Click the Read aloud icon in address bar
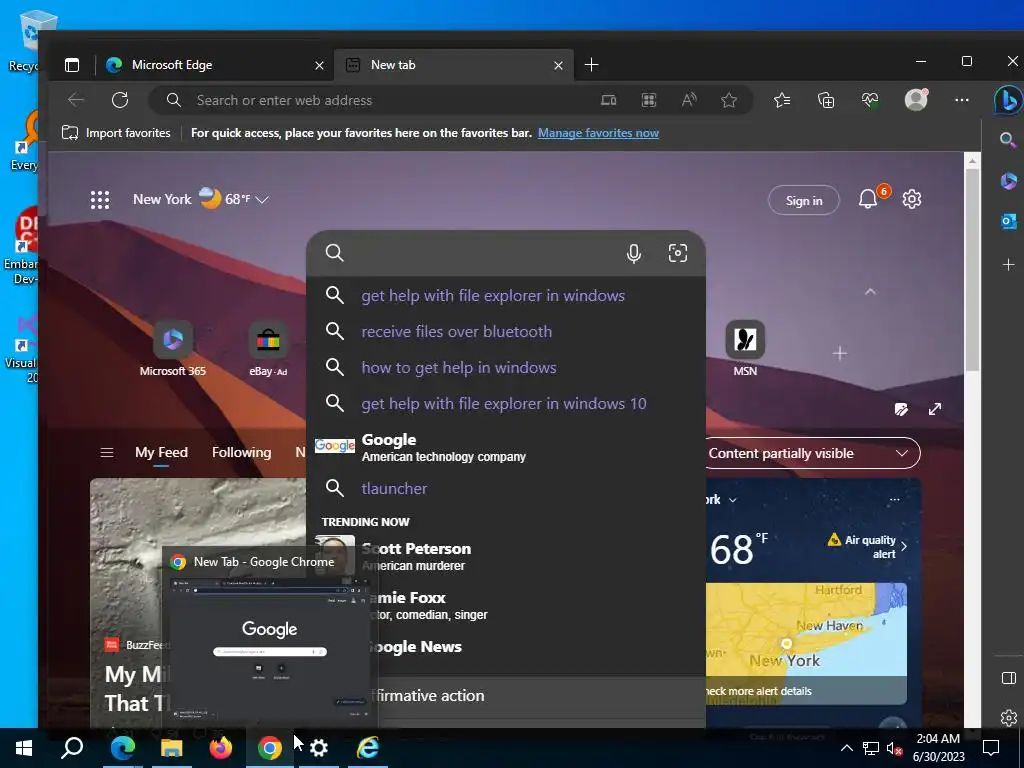Image resolution: width=1024 pixels, height=768 pixels. [688, 100]
